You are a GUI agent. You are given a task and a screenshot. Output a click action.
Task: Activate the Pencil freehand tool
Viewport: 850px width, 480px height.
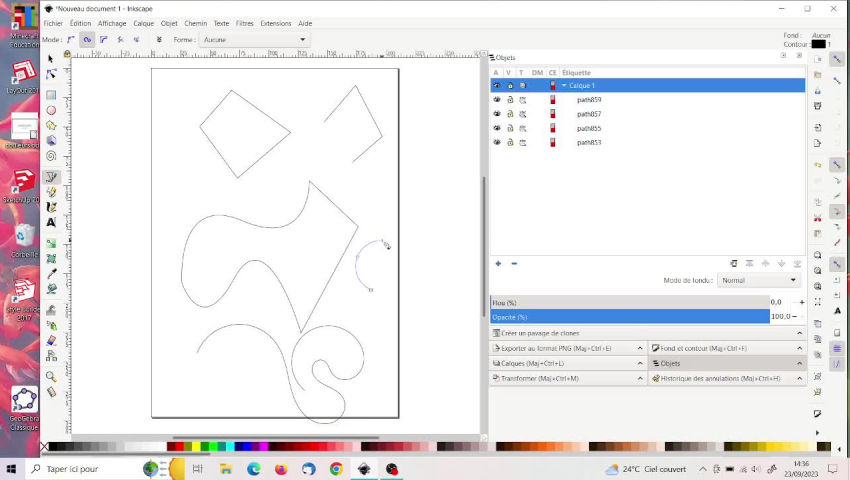51,192
